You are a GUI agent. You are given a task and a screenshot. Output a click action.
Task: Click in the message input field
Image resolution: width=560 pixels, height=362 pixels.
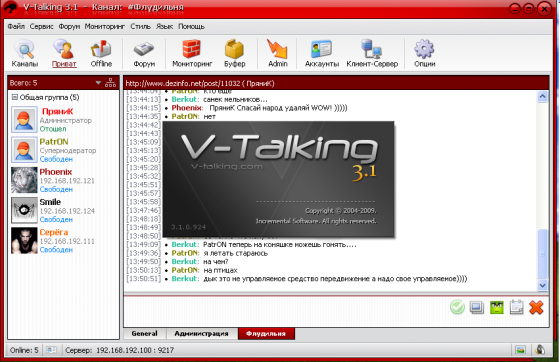point(286,311)
